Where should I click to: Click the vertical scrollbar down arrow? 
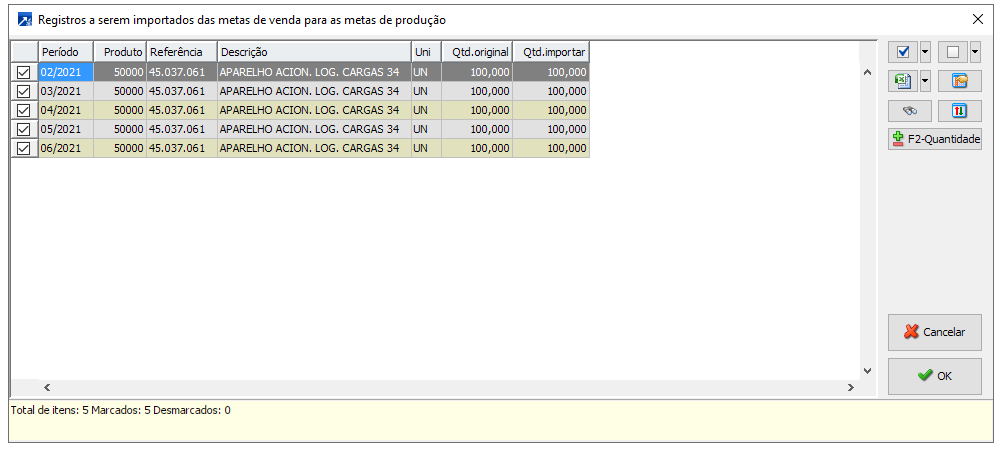click(867, 370)
